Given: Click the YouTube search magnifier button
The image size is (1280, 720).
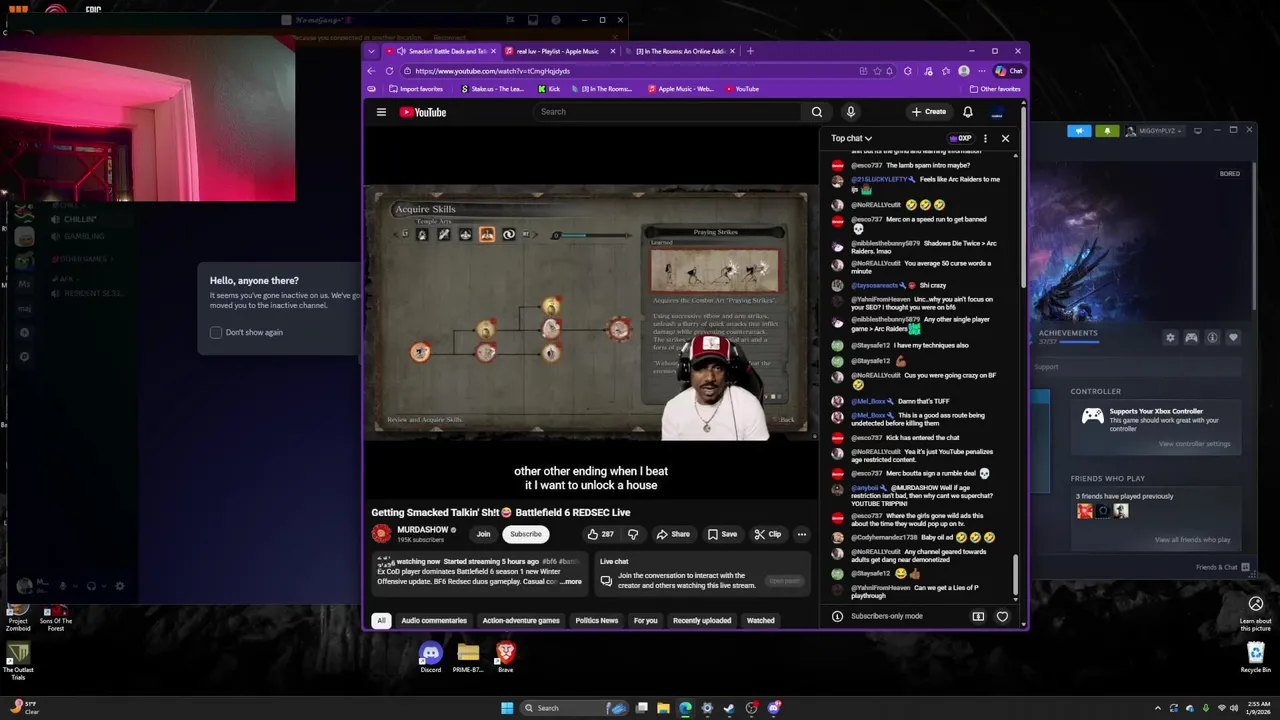Looking at the screenshot, I should pos(817,112).
